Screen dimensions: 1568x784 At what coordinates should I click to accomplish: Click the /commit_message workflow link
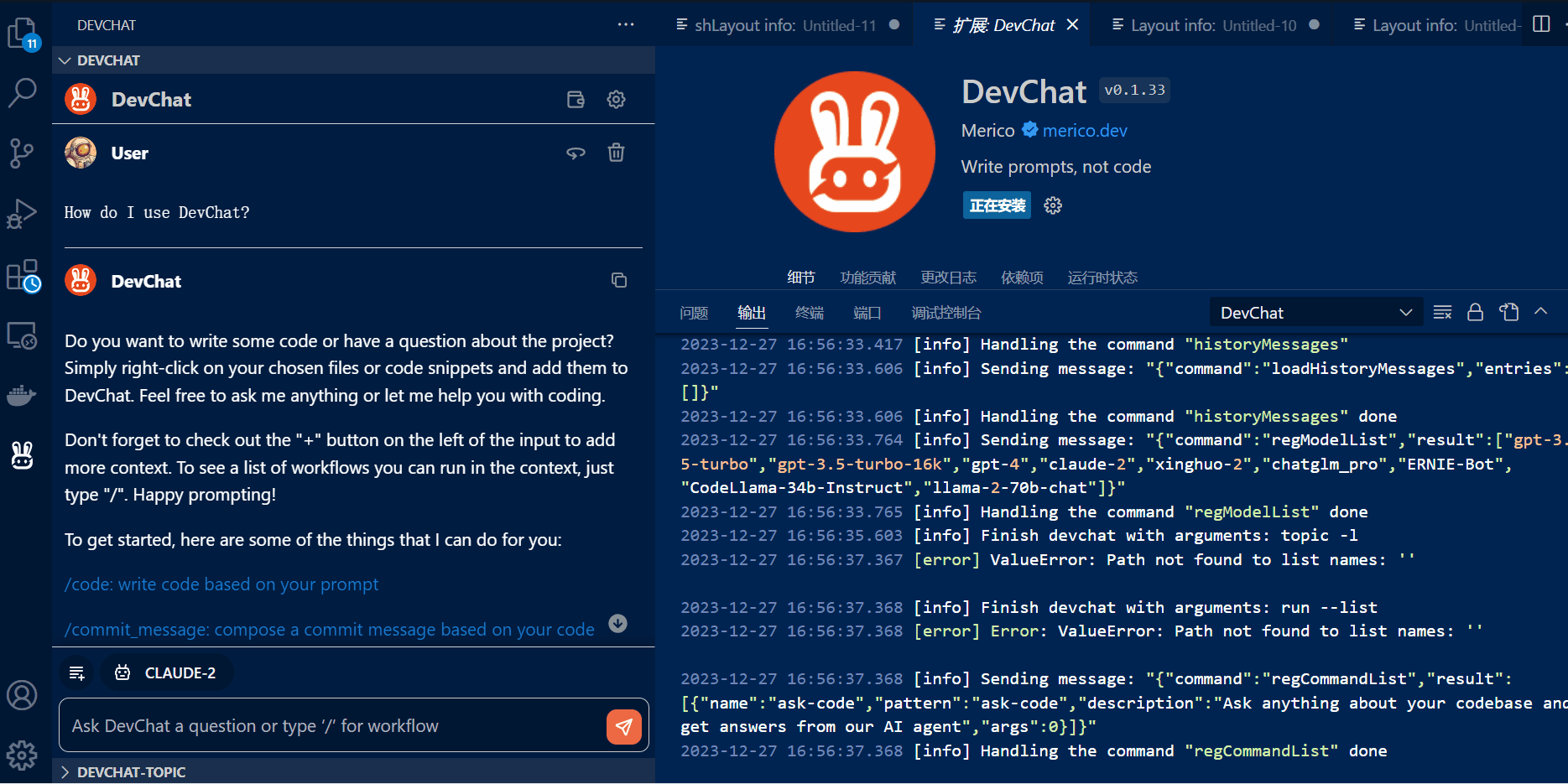(x=330, y=630)
